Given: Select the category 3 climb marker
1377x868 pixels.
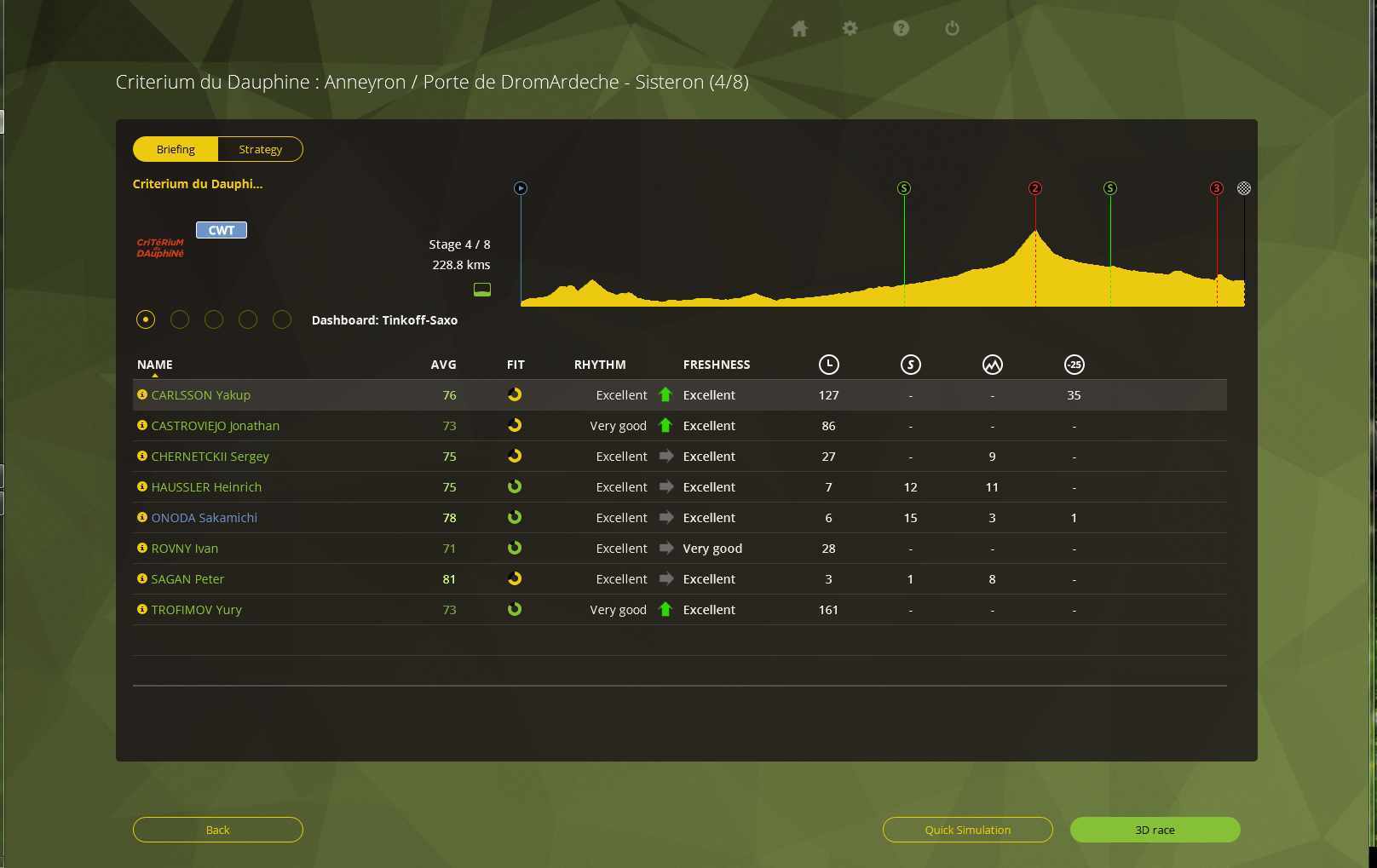Looking at the screenshot, I should click(x=1217, y=188).
